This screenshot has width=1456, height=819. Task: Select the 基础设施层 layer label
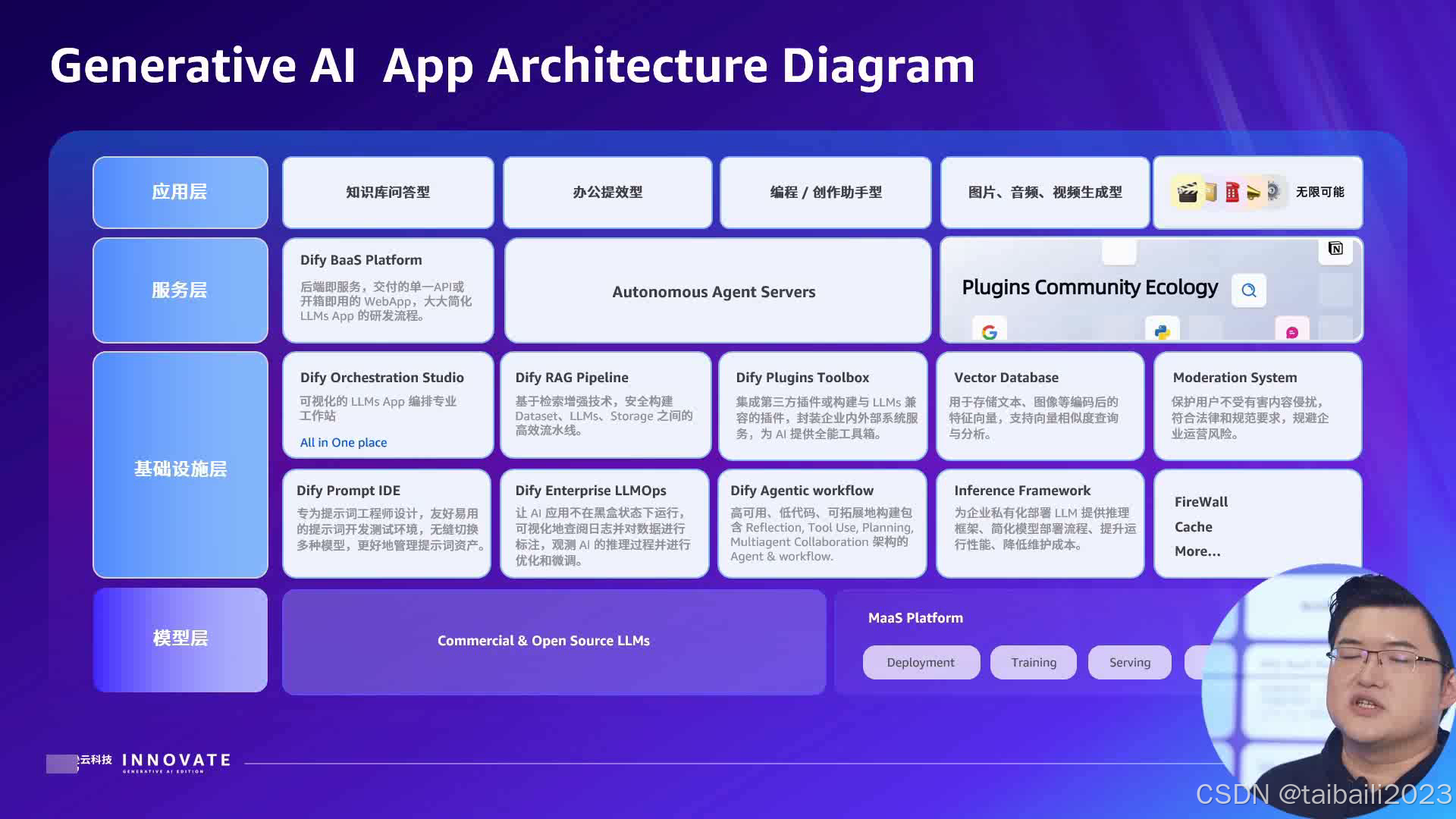point(180,468)
